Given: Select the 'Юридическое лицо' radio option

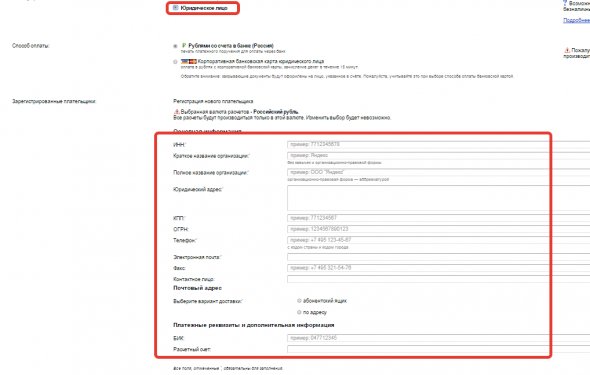Looking at the screenshot, I should tap(175, 8).
